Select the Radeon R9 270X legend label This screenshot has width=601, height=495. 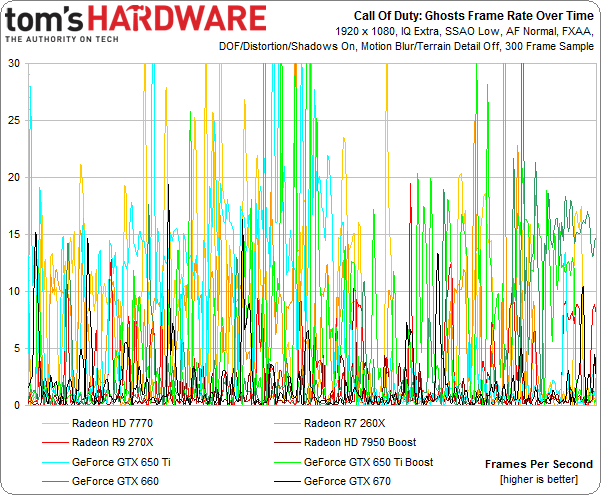pyautogui.click(x=112, y=442)
